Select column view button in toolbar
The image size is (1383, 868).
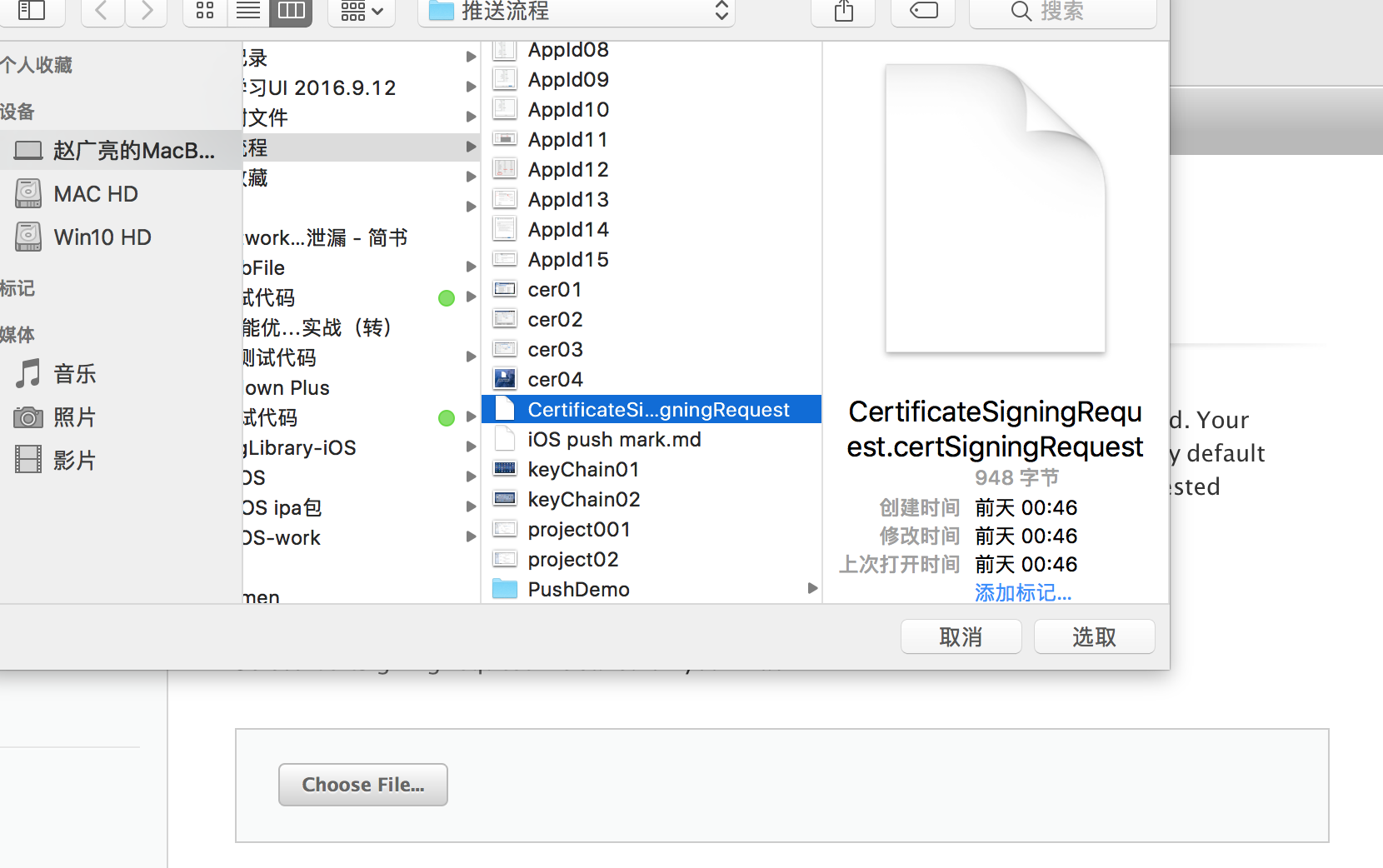point(291,11)
